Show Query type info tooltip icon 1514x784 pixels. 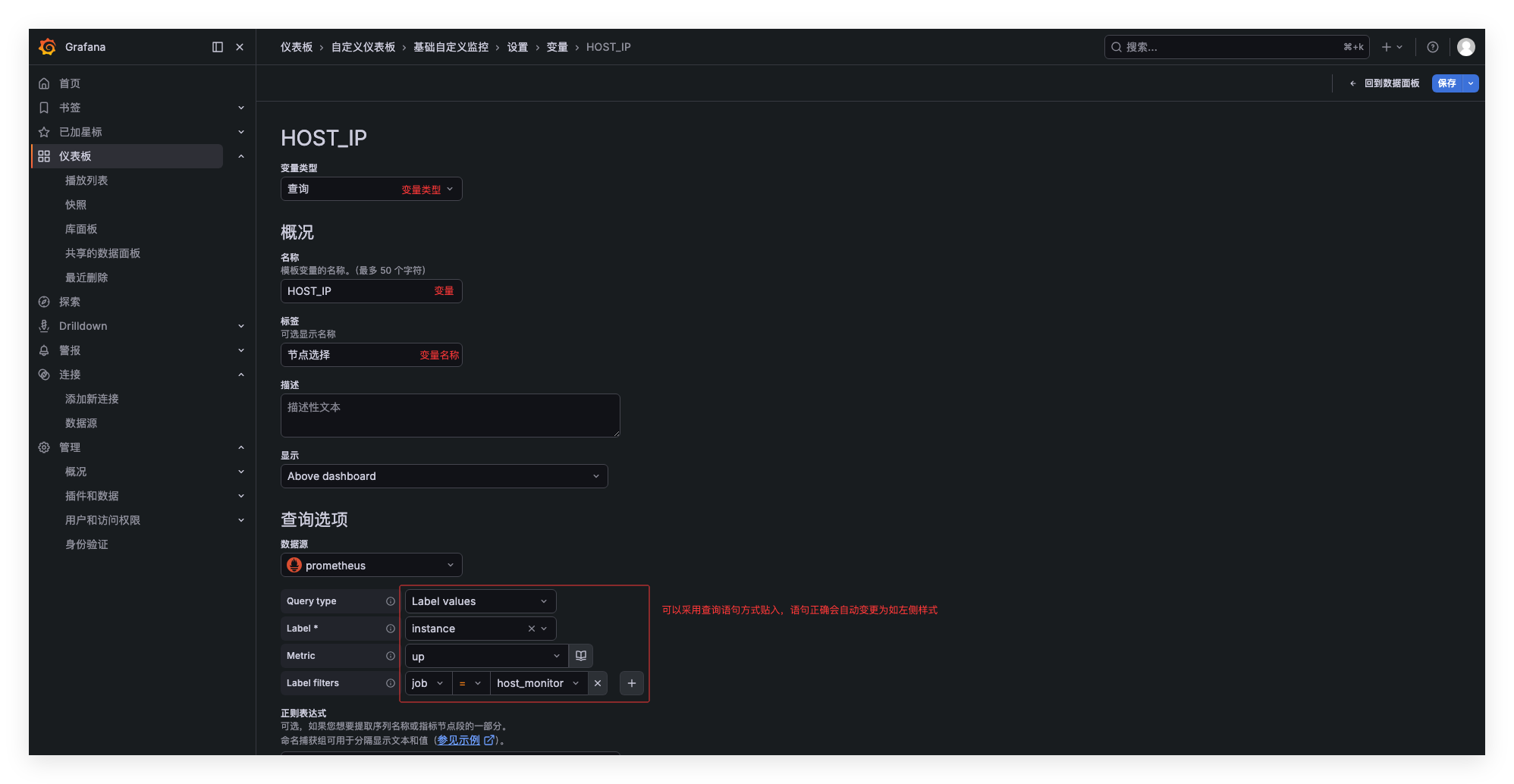click(391, 601)
